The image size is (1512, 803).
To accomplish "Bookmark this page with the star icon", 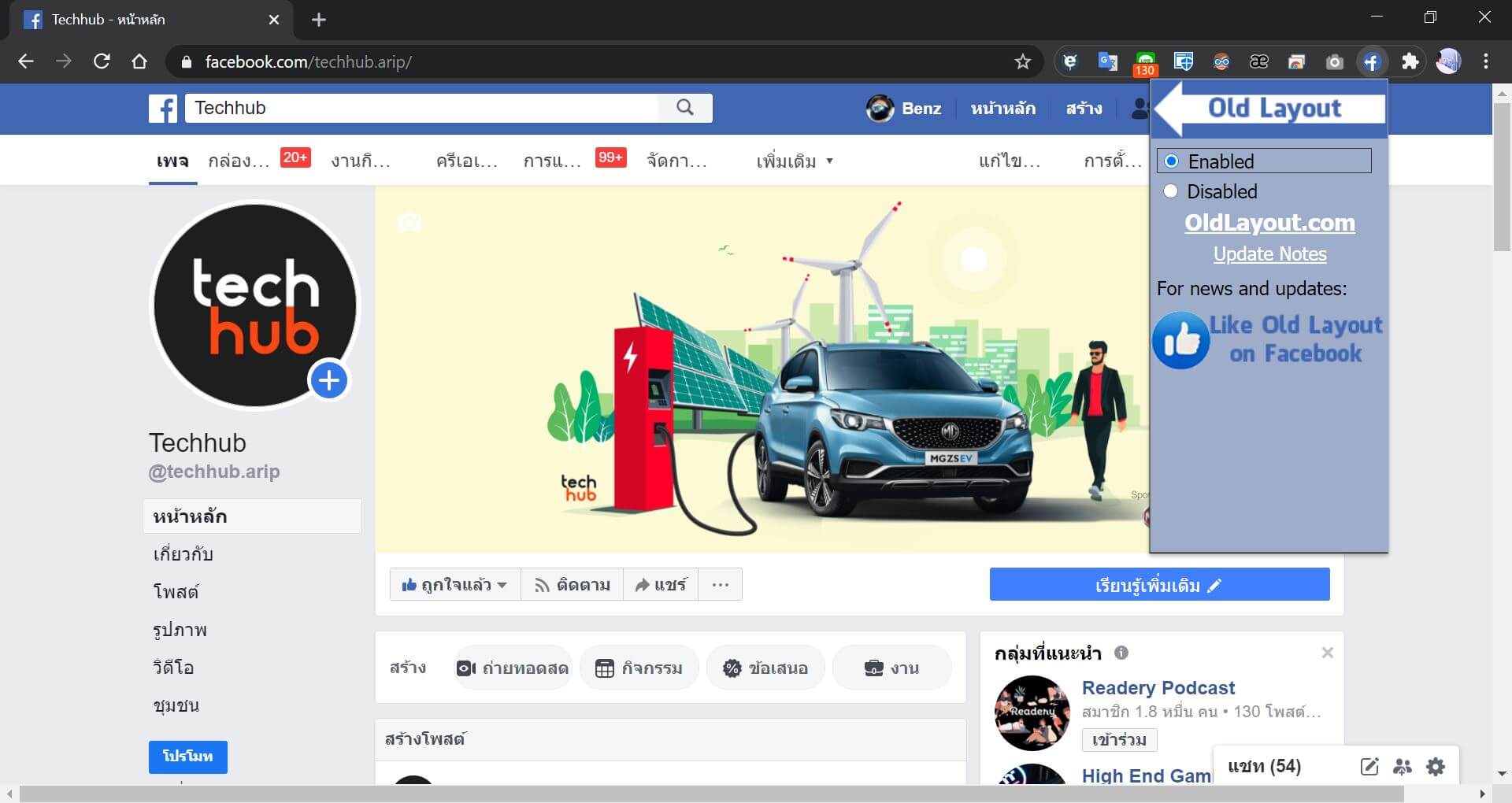I will tap(1022, 61).
